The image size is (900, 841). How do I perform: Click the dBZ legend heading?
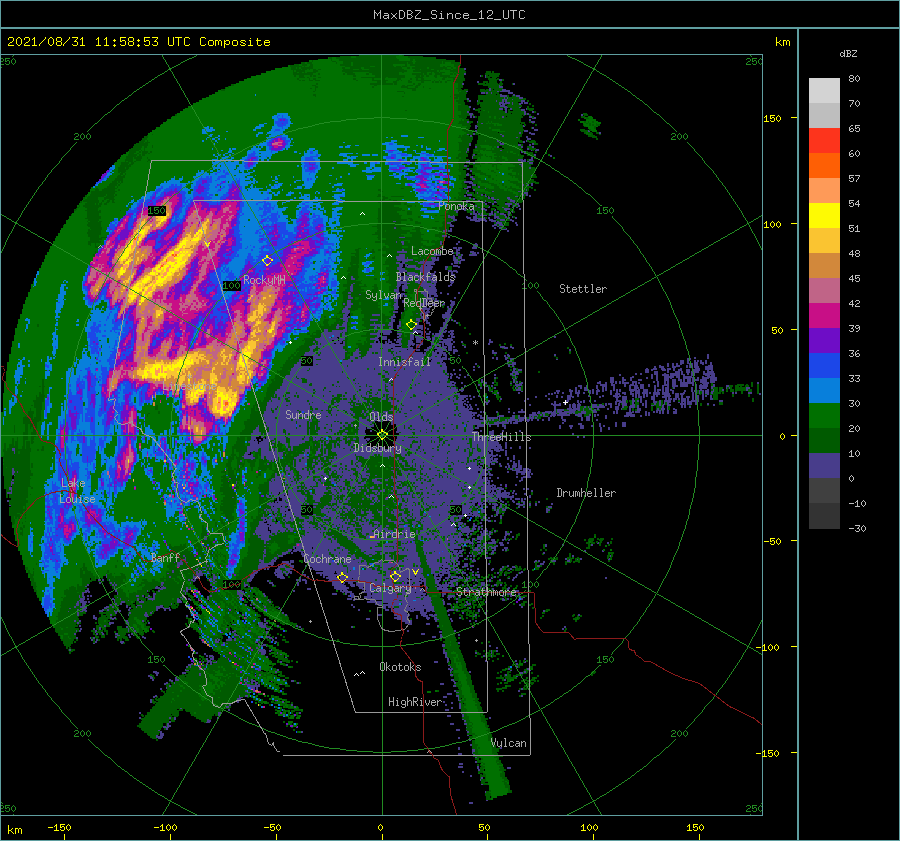(x=848, y=53)
